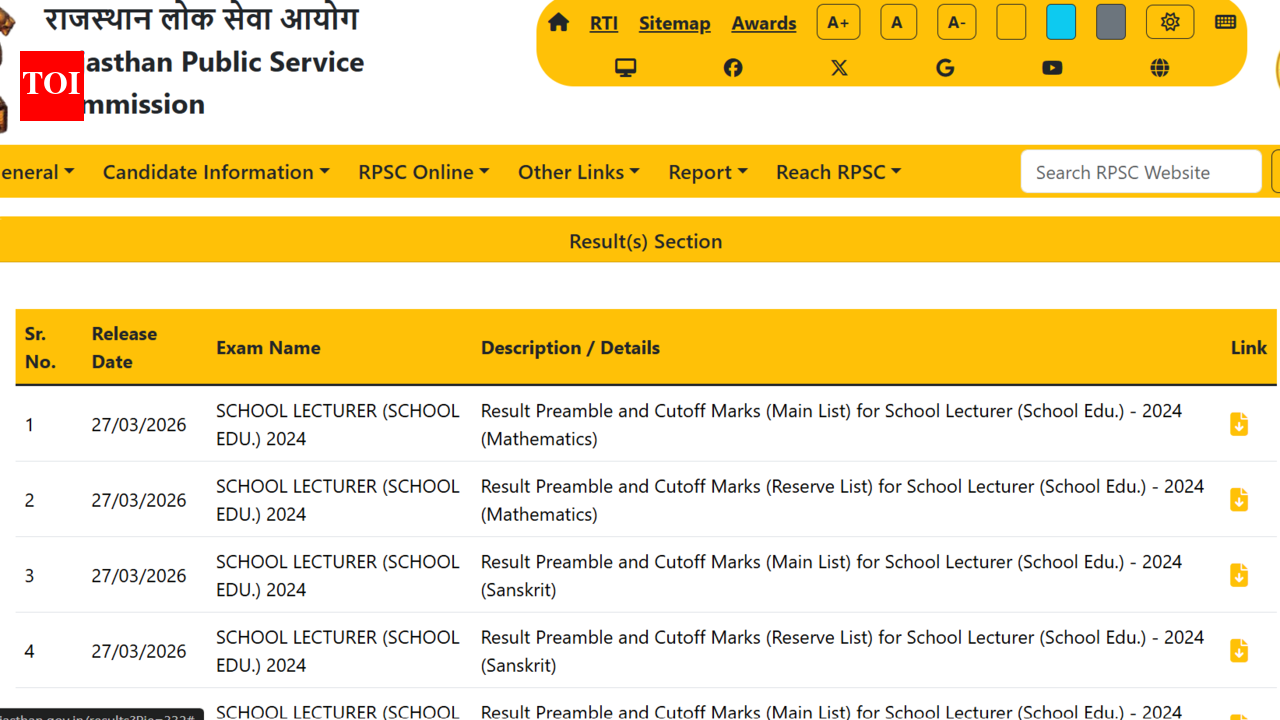
Task: Open the Reach RPSC menu
Action: tap(838, 172)
